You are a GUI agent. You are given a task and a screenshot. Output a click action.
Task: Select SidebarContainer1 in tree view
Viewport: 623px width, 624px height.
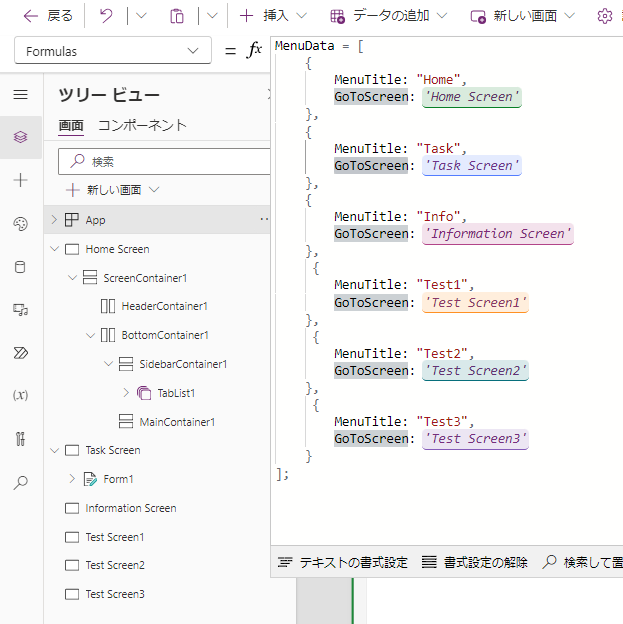click(x=183, y=364)
